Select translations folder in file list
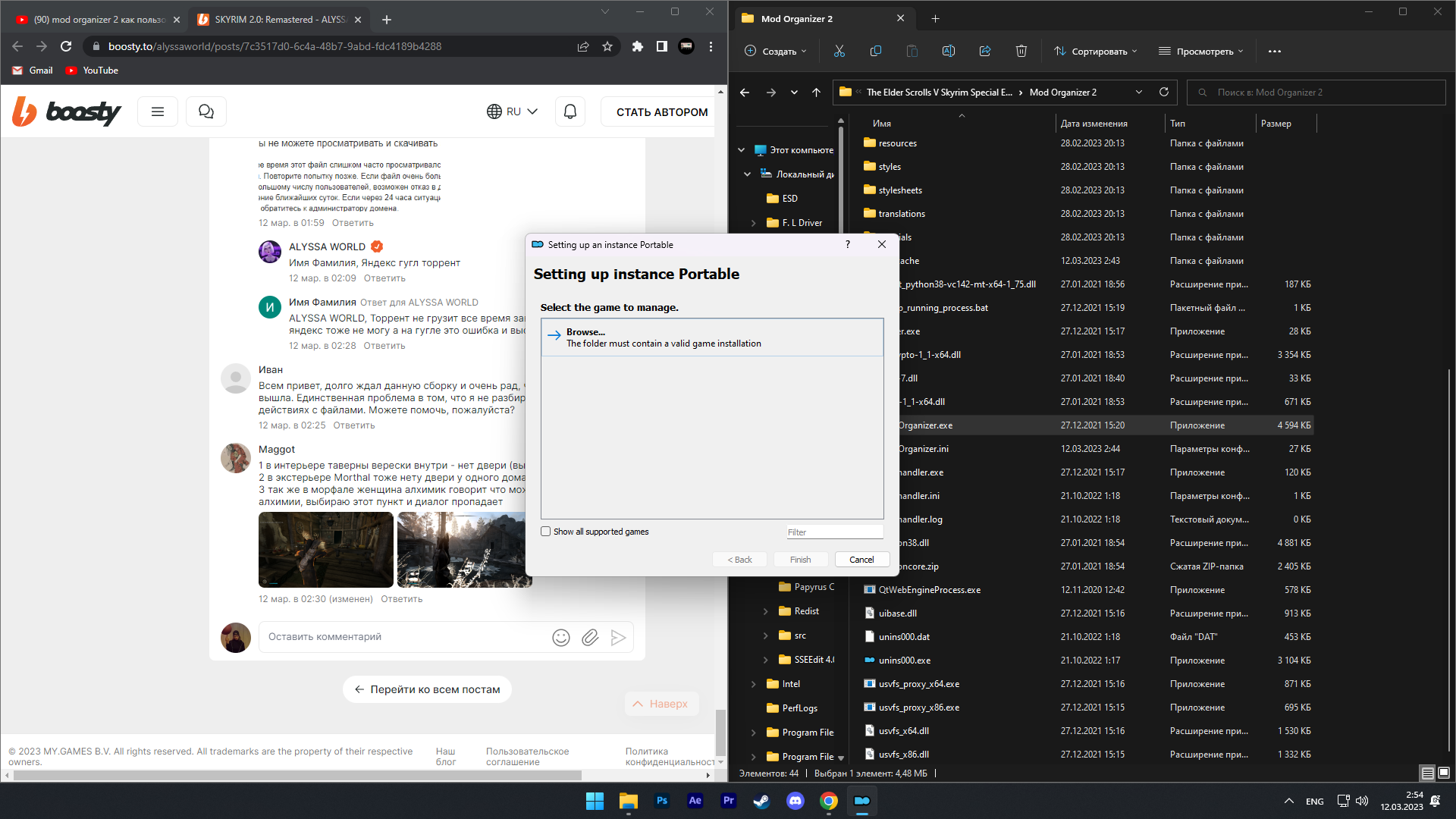This screenshot has width=1456, height=819. [902, 214]
